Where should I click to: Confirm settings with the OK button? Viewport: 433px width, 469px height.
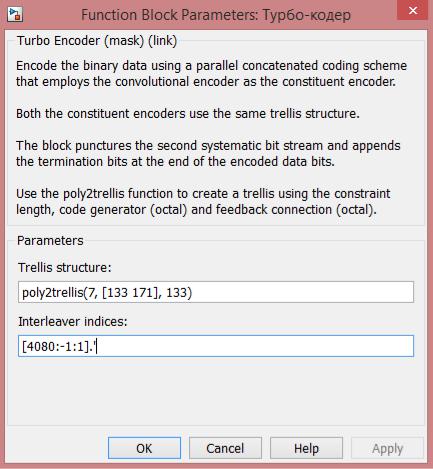pos(144,448)
